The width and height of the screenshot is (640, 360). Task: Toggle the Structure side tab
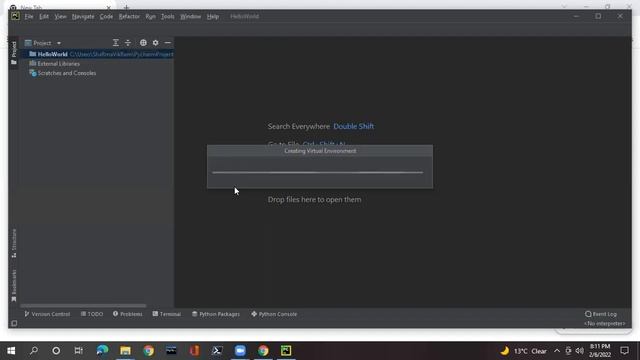[14, 243]
